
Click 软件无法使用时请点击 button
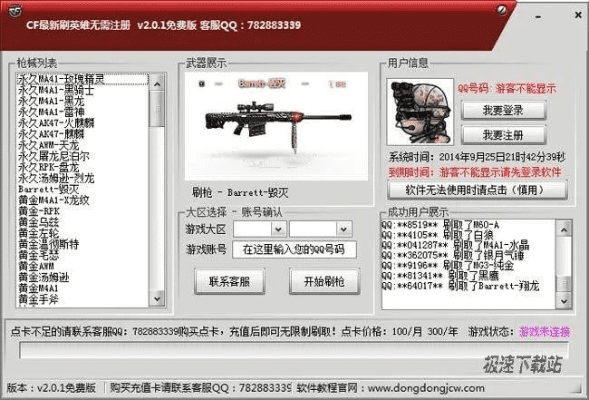[x=477, y=190]
